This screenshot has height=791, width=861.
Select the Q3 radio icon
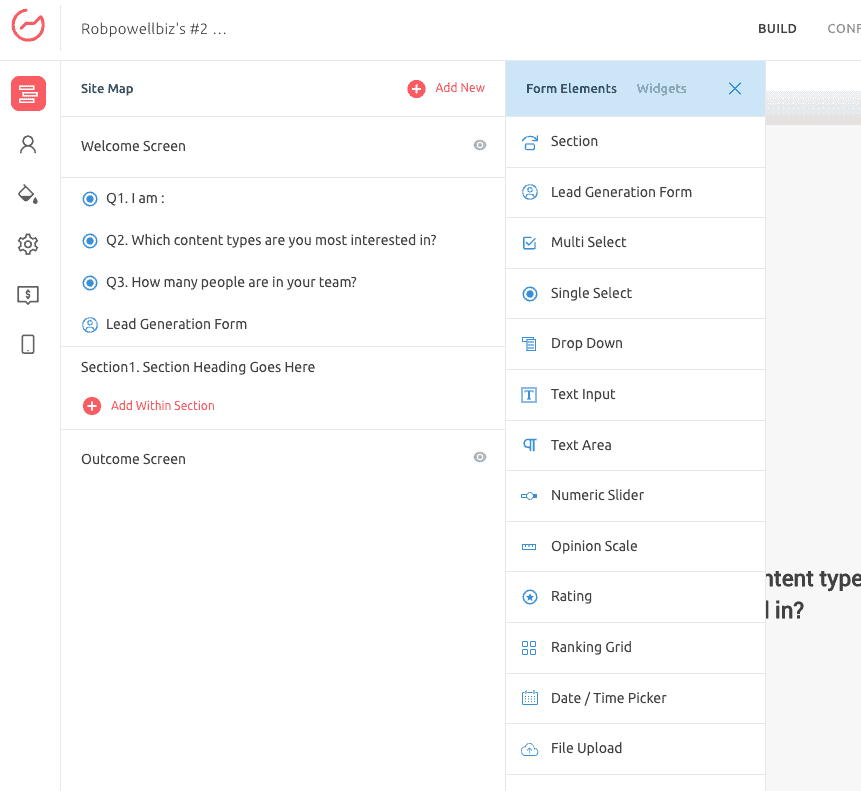click(90, 283)
